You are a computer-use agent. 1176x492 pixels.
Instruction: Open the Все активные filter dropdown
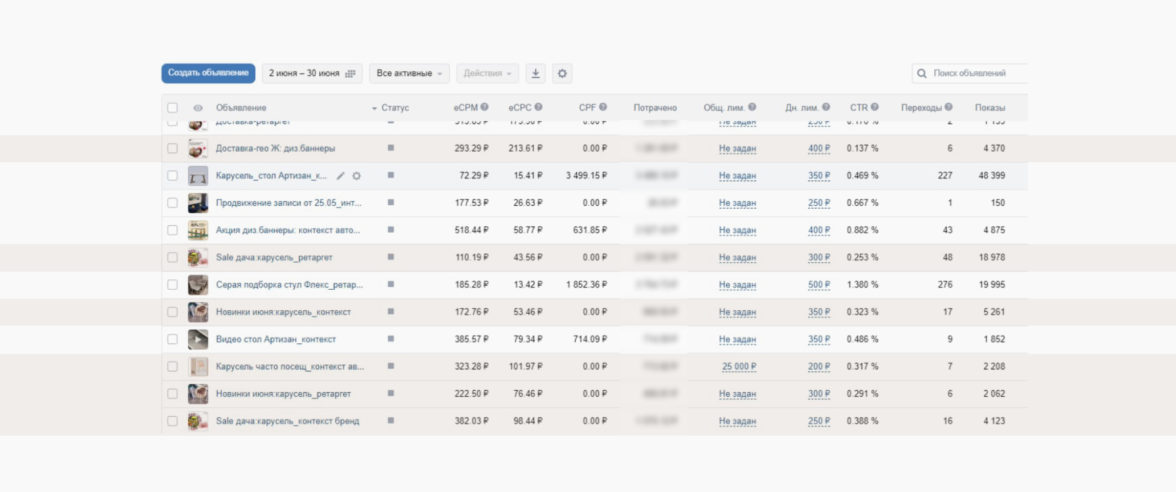409,73
